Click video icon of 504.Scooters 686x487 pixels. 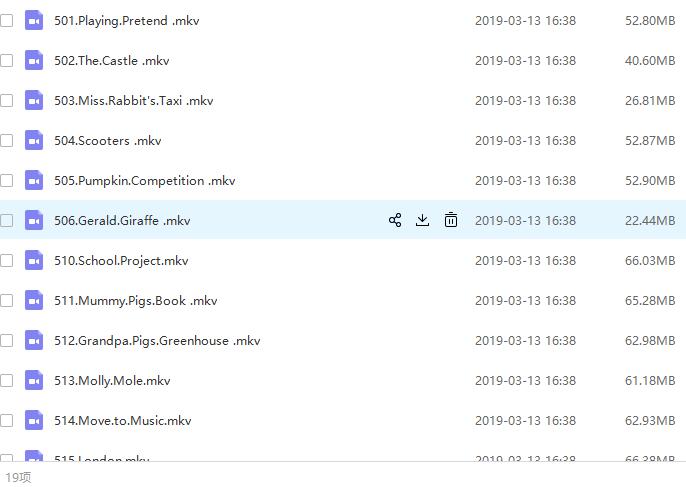click(34, 140)
